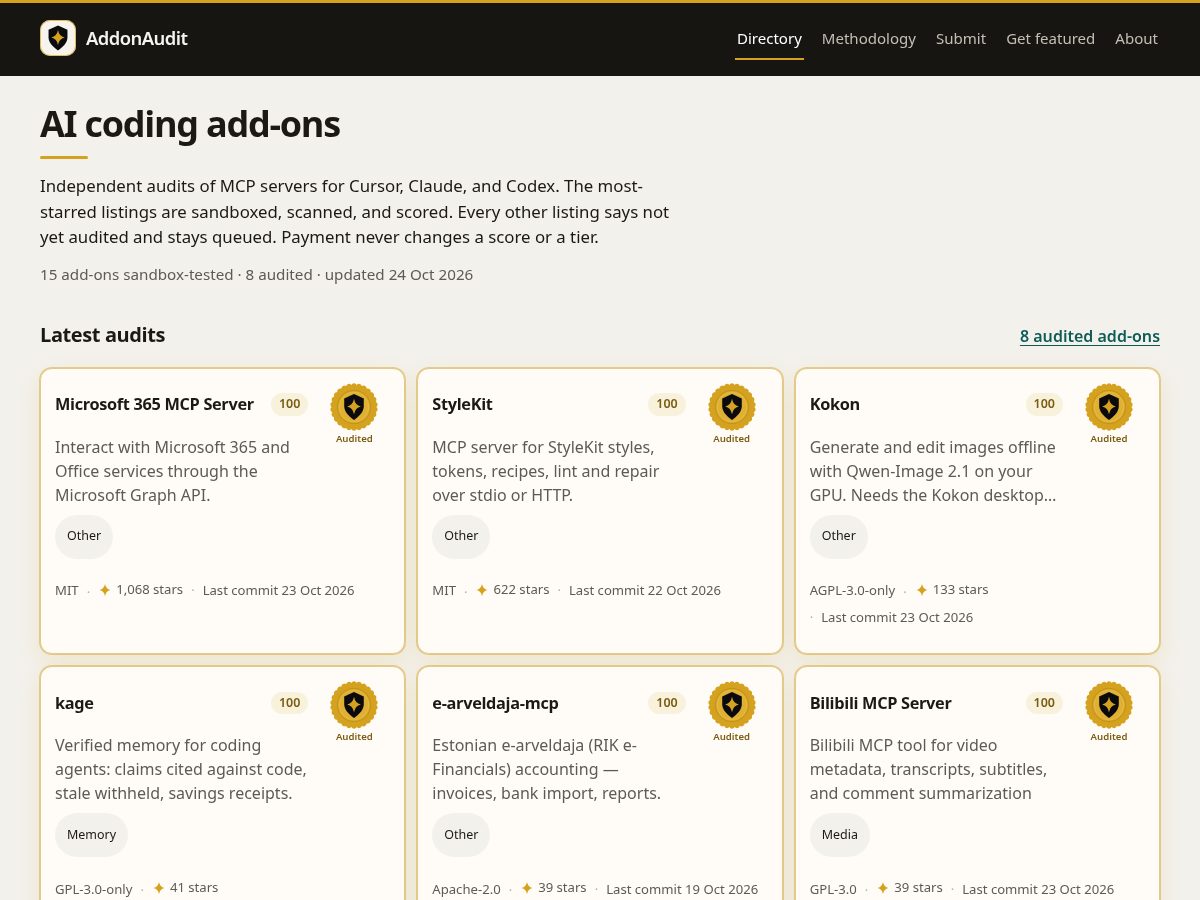Click the star icon beside 1,068 stars
This screenshot has height=900, width=1200.
(x=105, y=590)
